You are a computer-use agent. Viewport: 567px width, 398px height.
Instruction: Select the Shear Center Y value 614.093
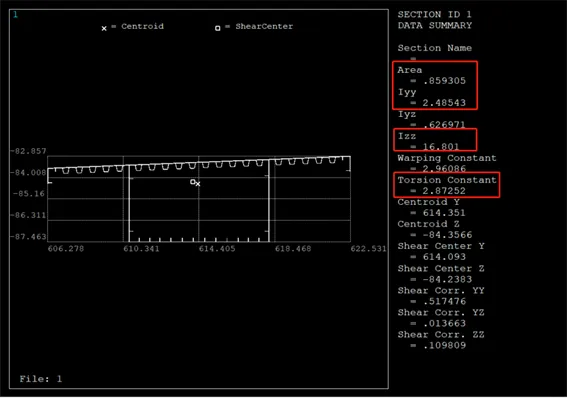(x=444, y=257)
